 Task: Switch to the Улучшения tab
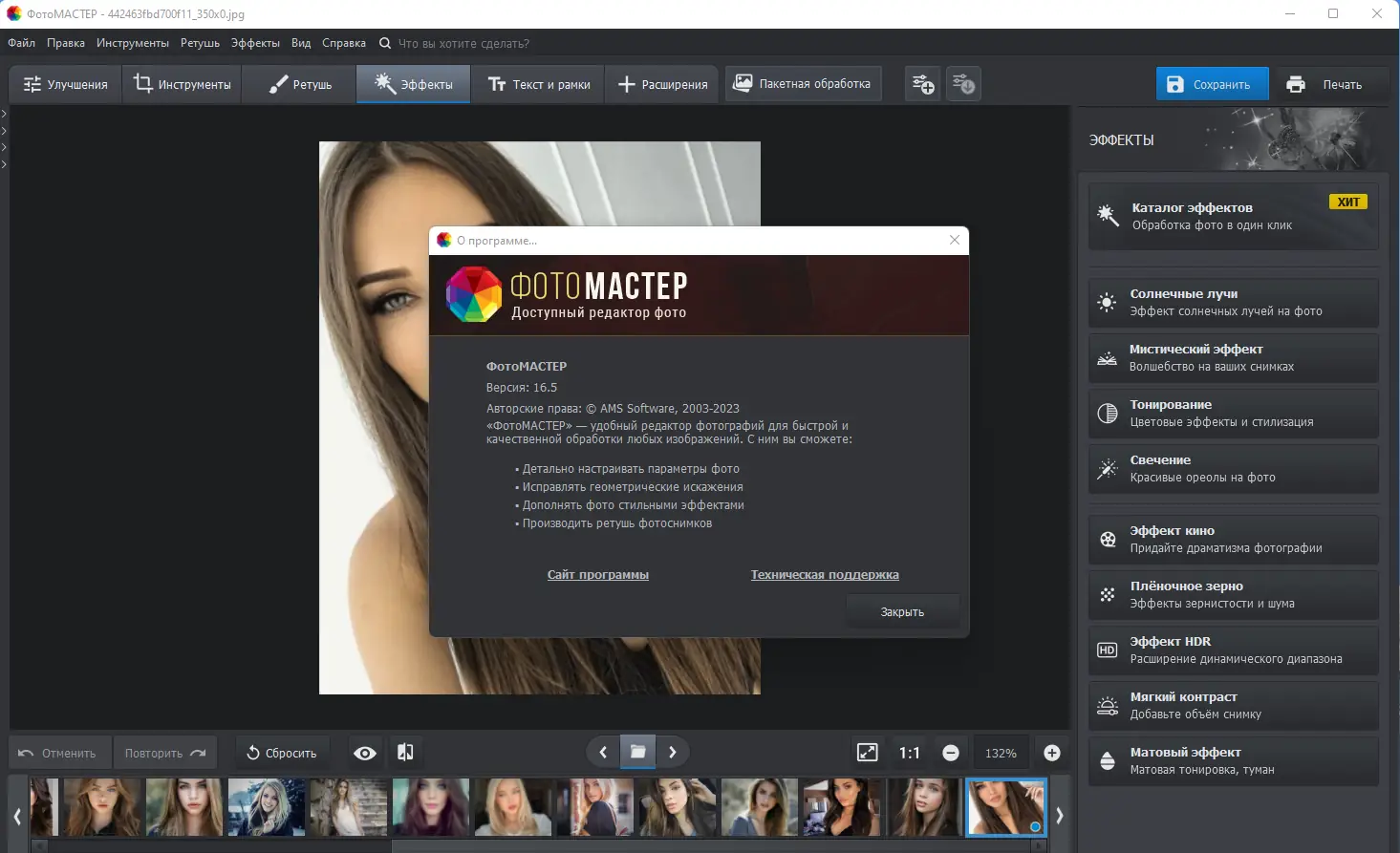click(x=65, y=84)
